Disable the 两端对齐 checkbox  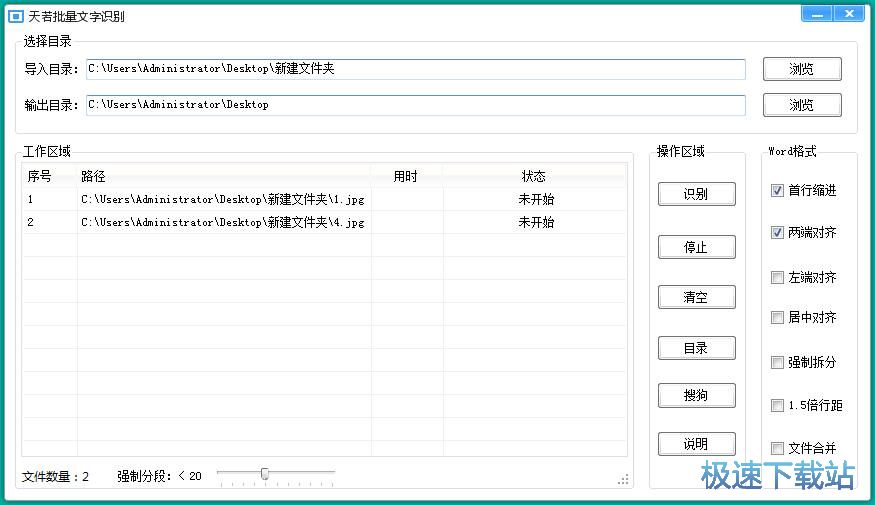pyautogui.click(x=777, y=233)
